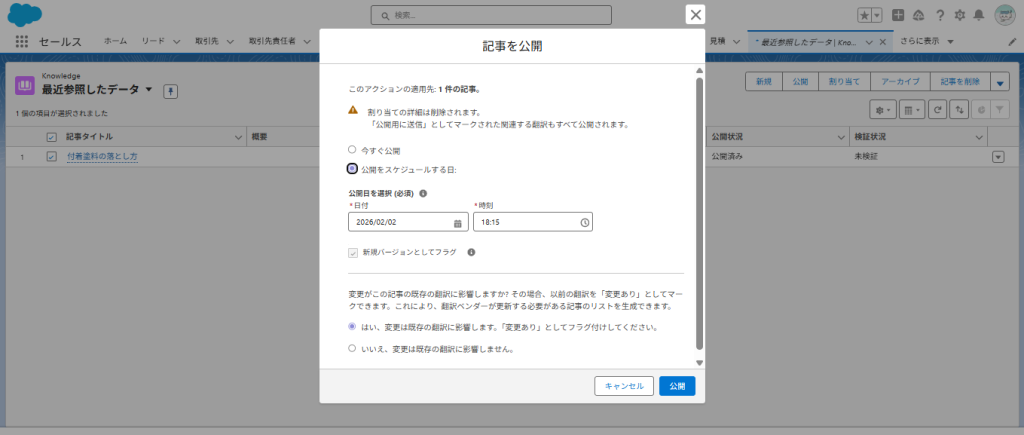Open the 最近参照したデータ list view dropdown

click(149, 89)
